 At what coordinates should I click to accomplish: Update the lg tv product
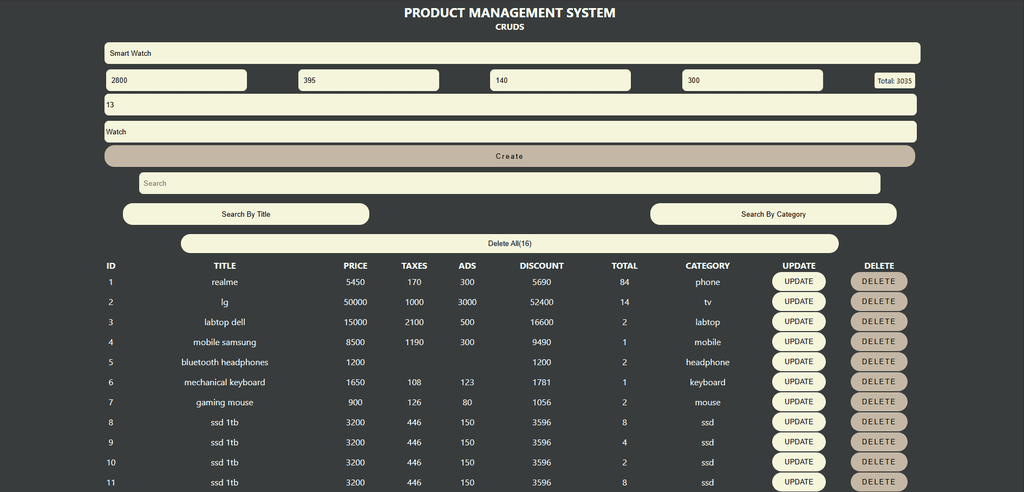[798, 302]
